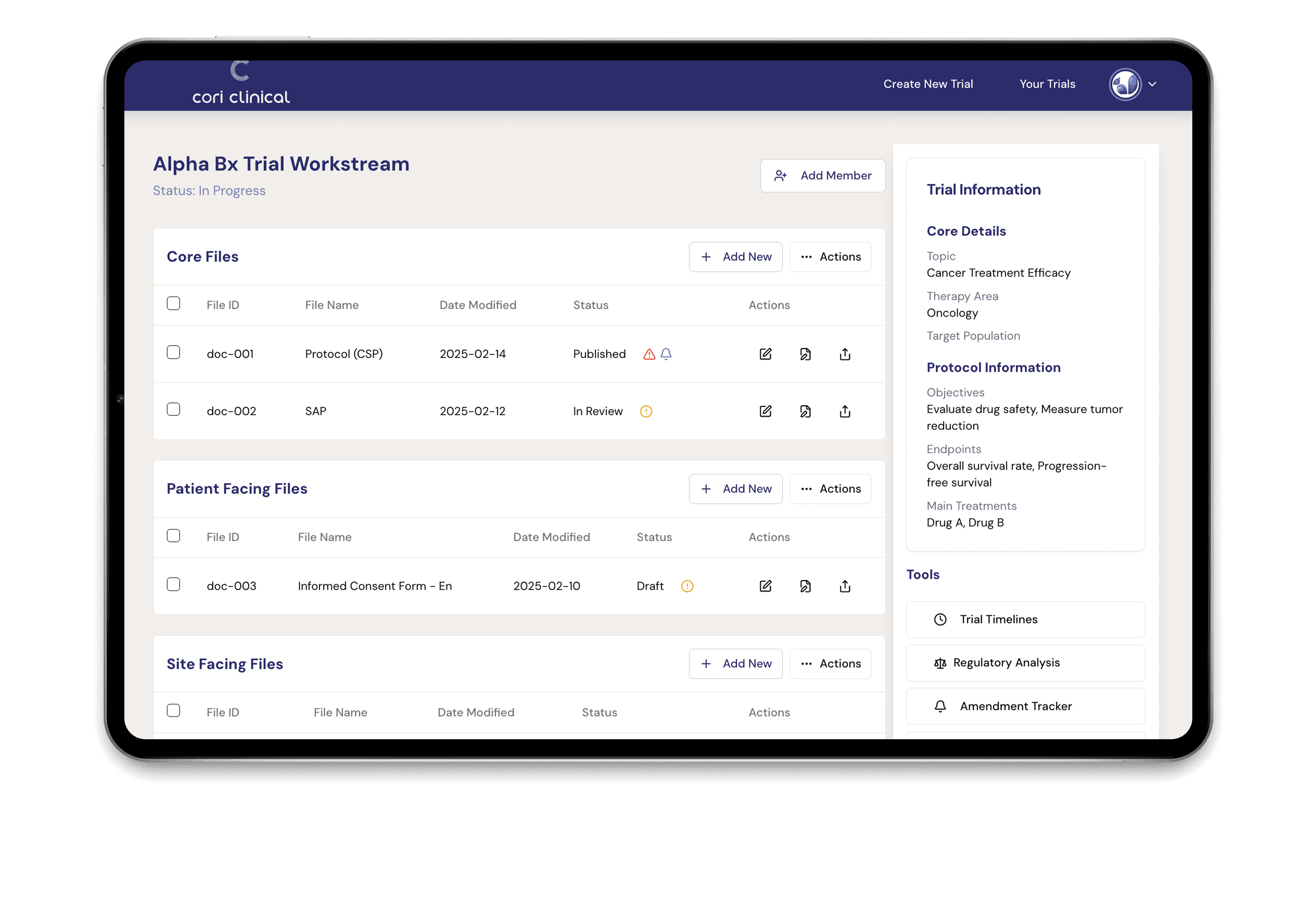Click the In Review status text

point(597,411)
